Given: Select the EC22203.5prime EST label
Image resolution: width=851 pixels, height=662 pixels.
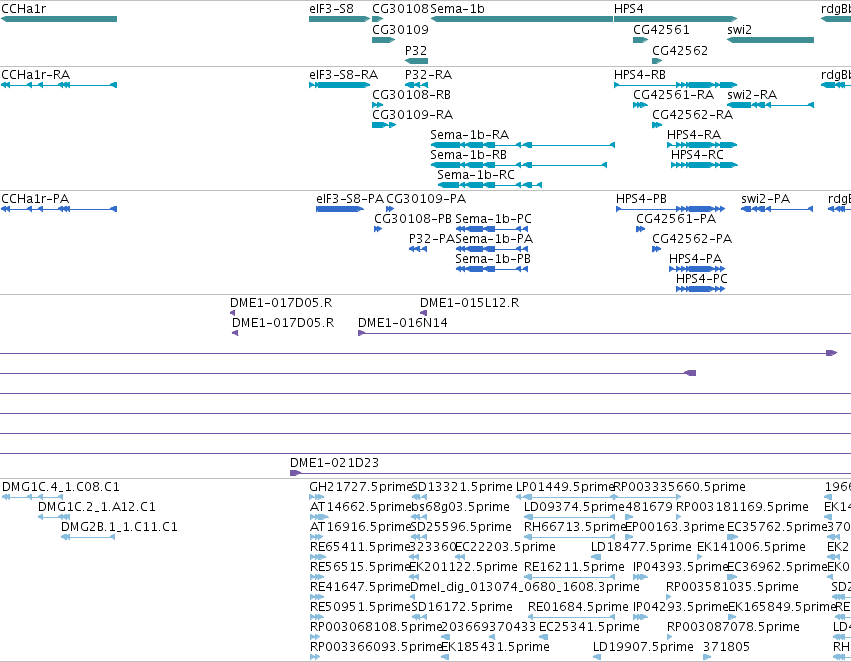Looking at the screenshot, I should (x=505, y=548).
